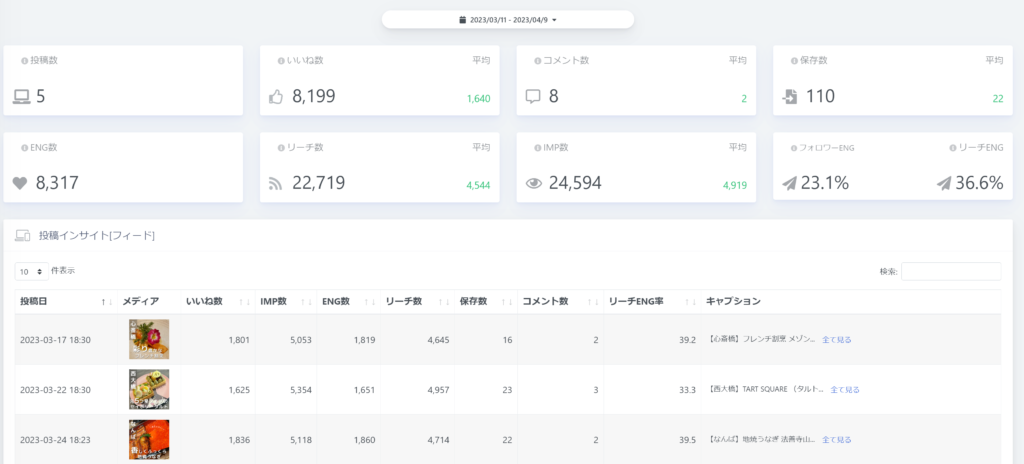Viewport: 1024px width, 464px height.
Task: Click the info icon beside いいね数
Action: pyautogui.click(x=281, y=61)
